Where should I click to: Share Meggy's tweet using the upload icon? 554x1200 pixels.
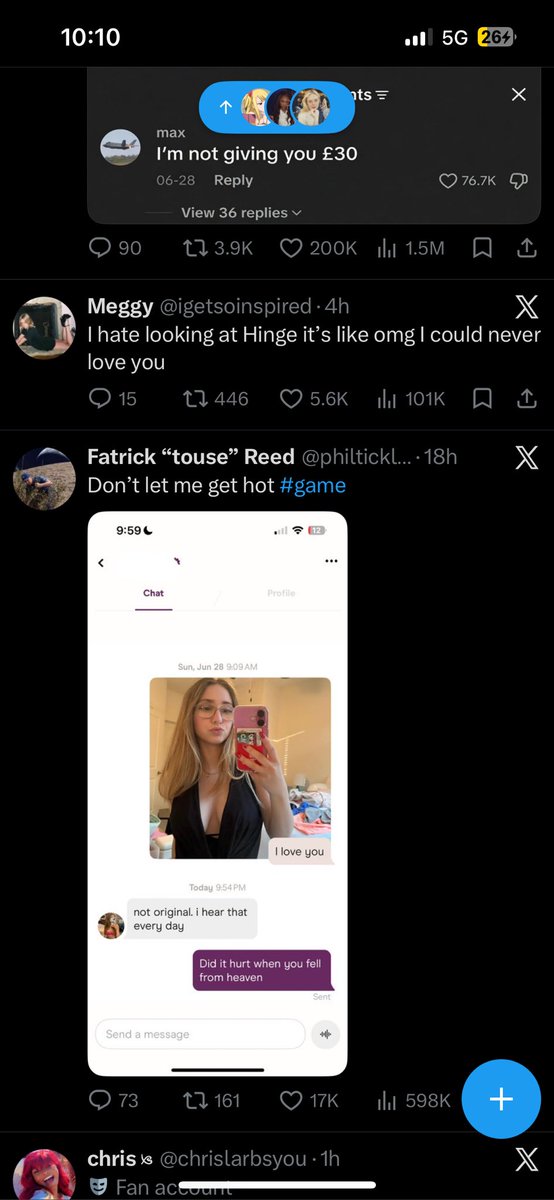(x=526, y=398)
